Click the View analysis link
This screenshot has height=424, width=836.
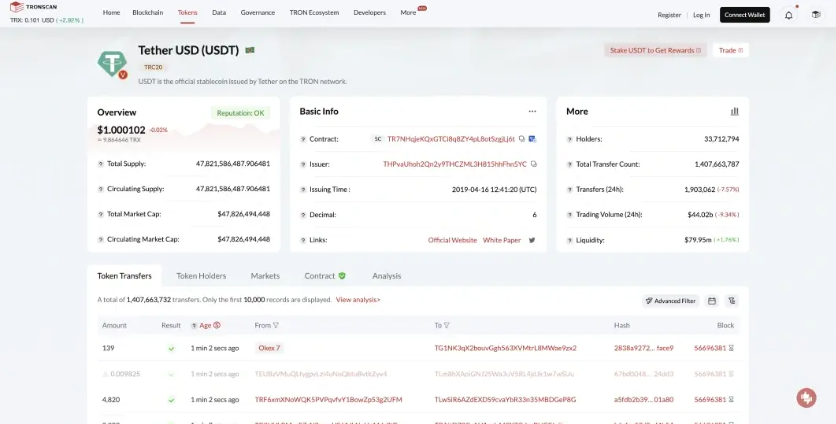(358, 300)
